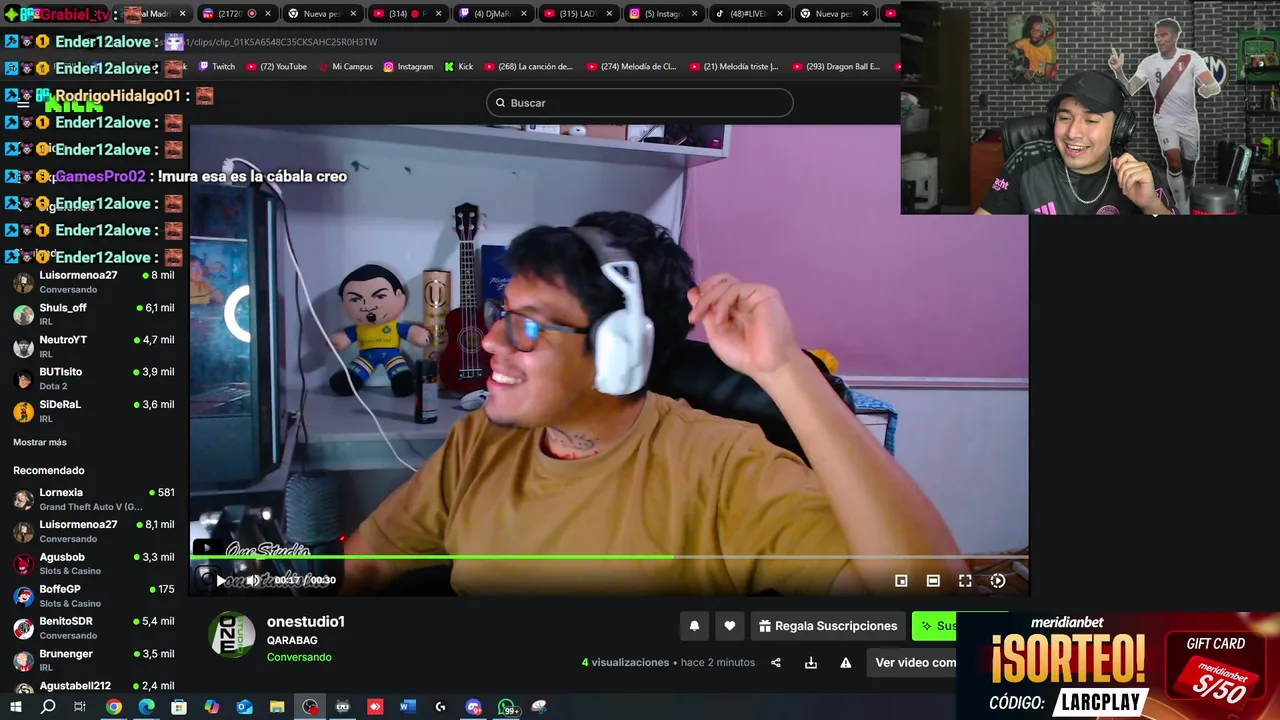Open Dragon Ball E... bookmark
The image size is (1280, 720).
837,67
